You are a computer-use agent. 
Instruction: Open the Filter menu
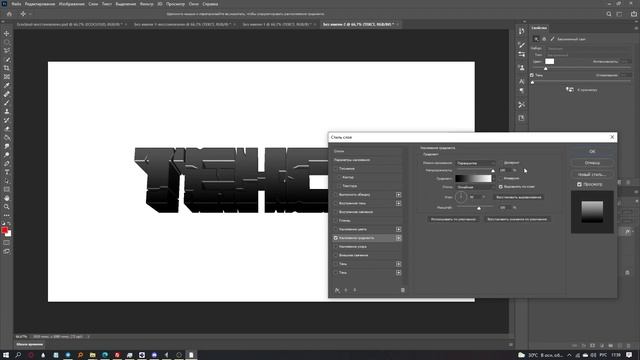click(x=147, y=4)
